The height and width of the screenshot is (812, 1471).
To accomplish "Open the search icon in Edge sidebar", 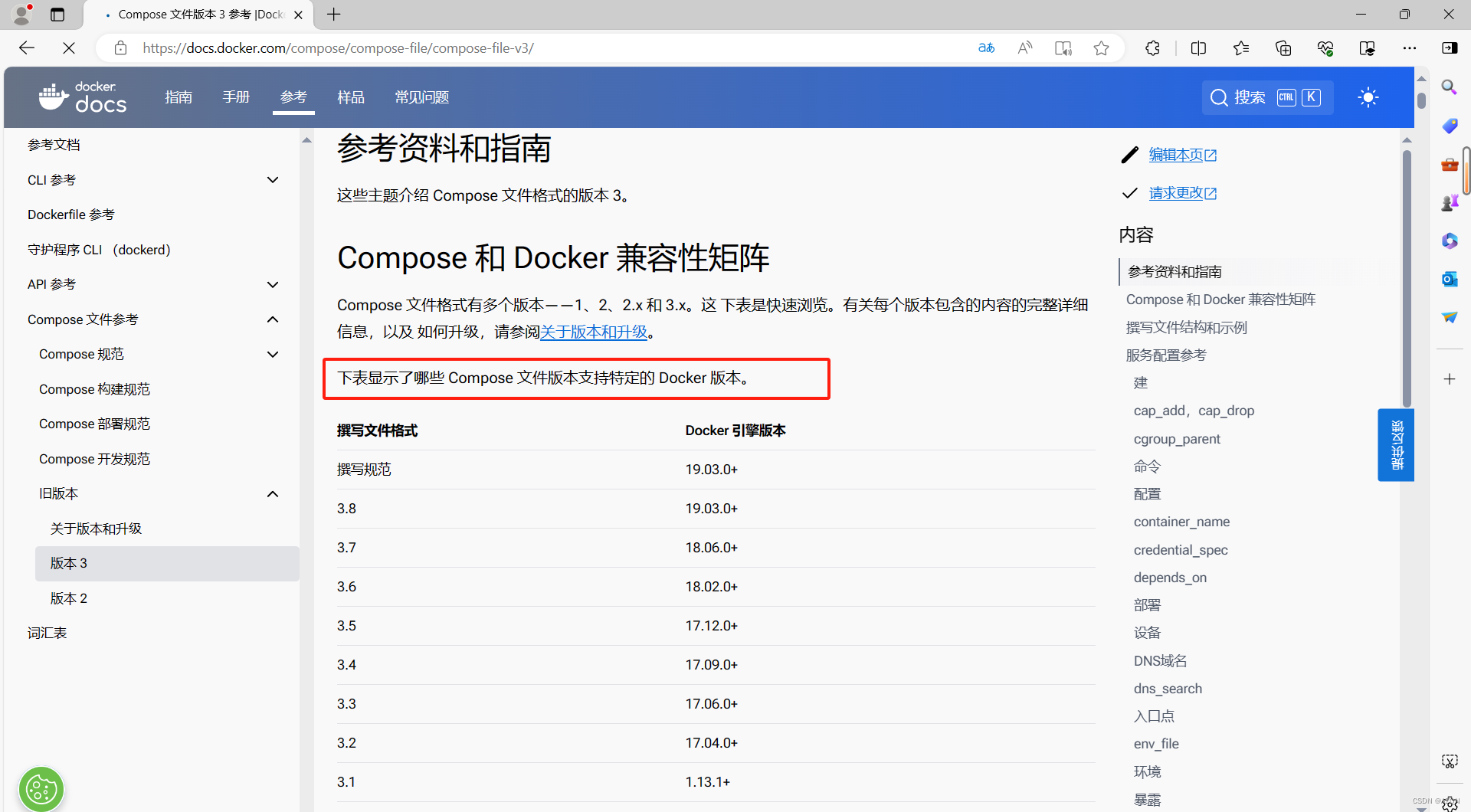I will (1450, 87).
